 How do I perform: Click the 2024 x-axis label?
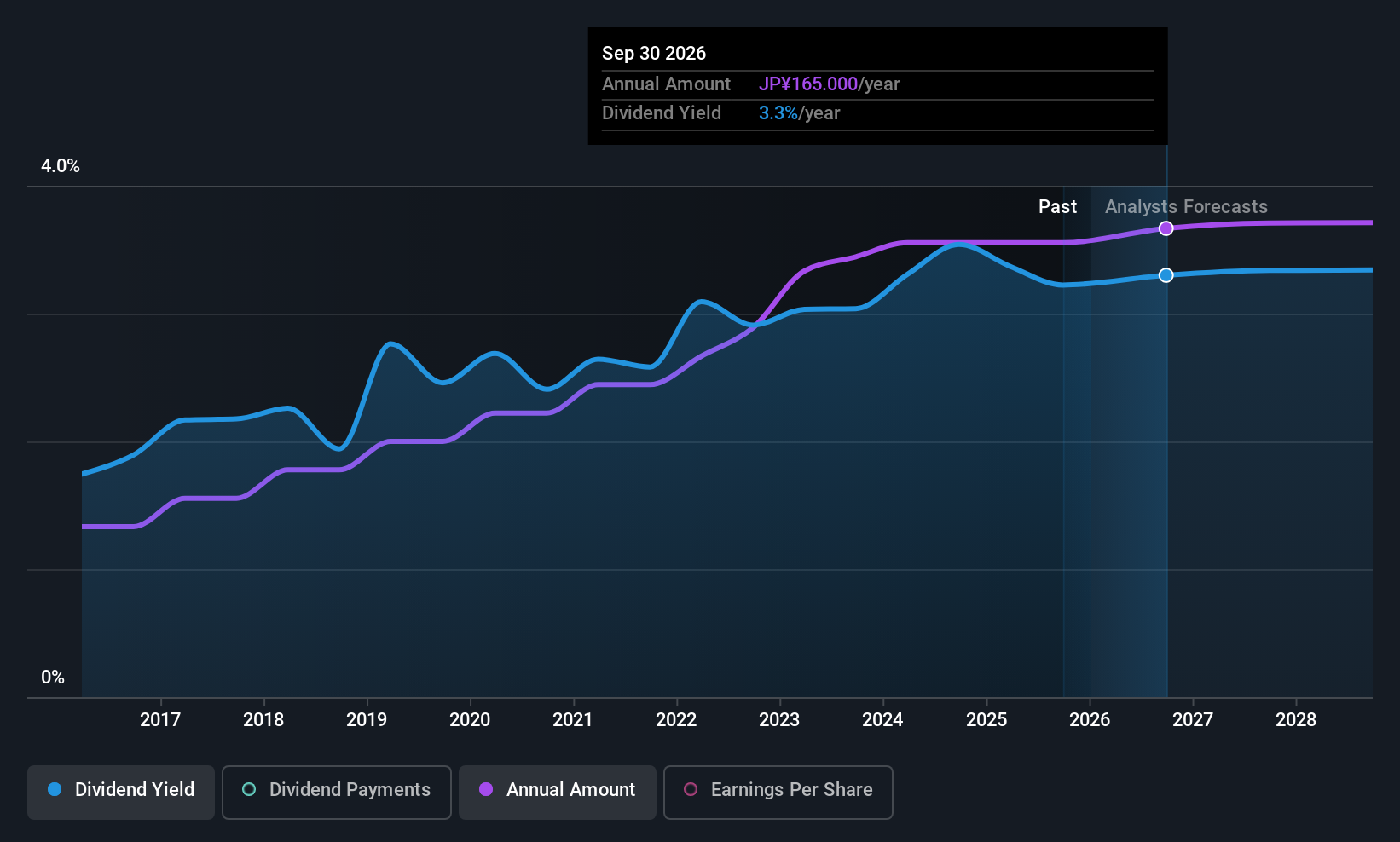(x=882, y=720)
